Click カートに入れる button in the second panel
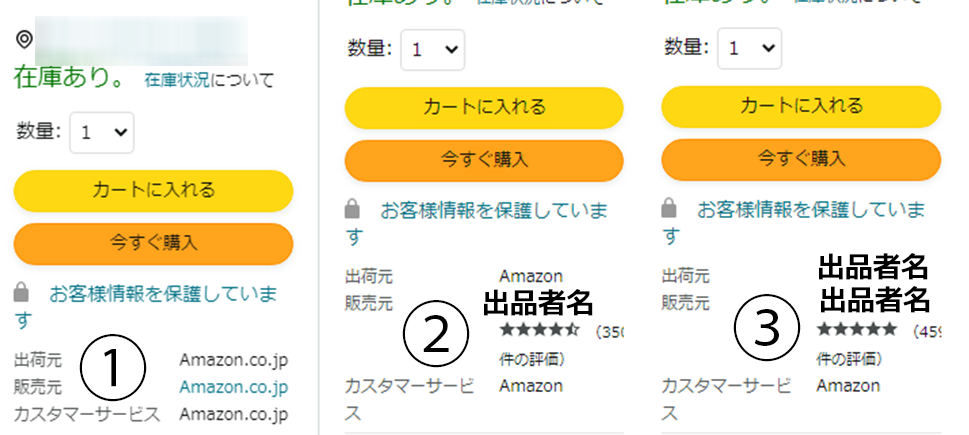 [x=484, y=107]
